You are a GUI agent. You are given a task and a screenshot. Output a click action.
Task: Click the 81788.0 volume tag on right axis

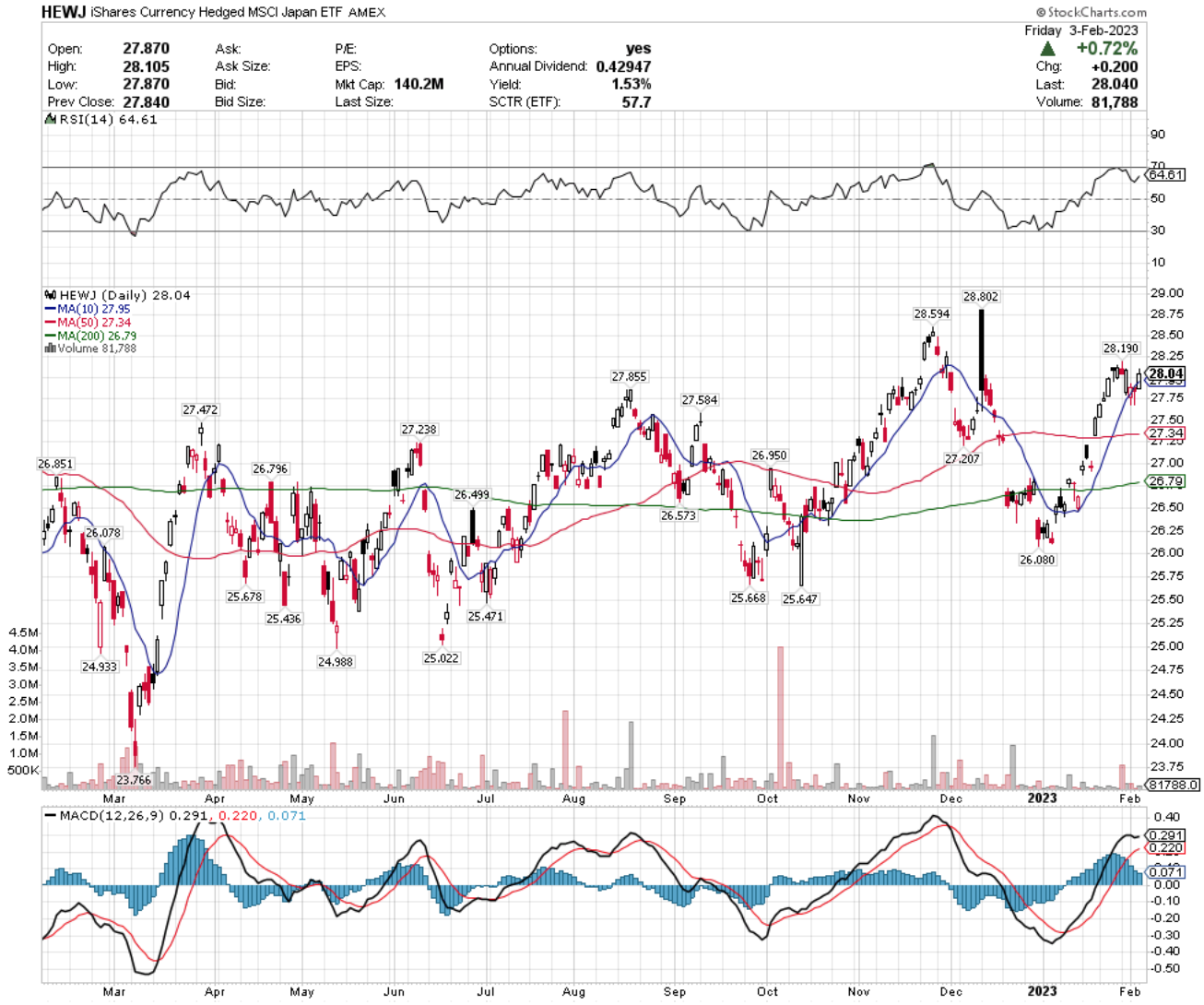[1174, 786]
